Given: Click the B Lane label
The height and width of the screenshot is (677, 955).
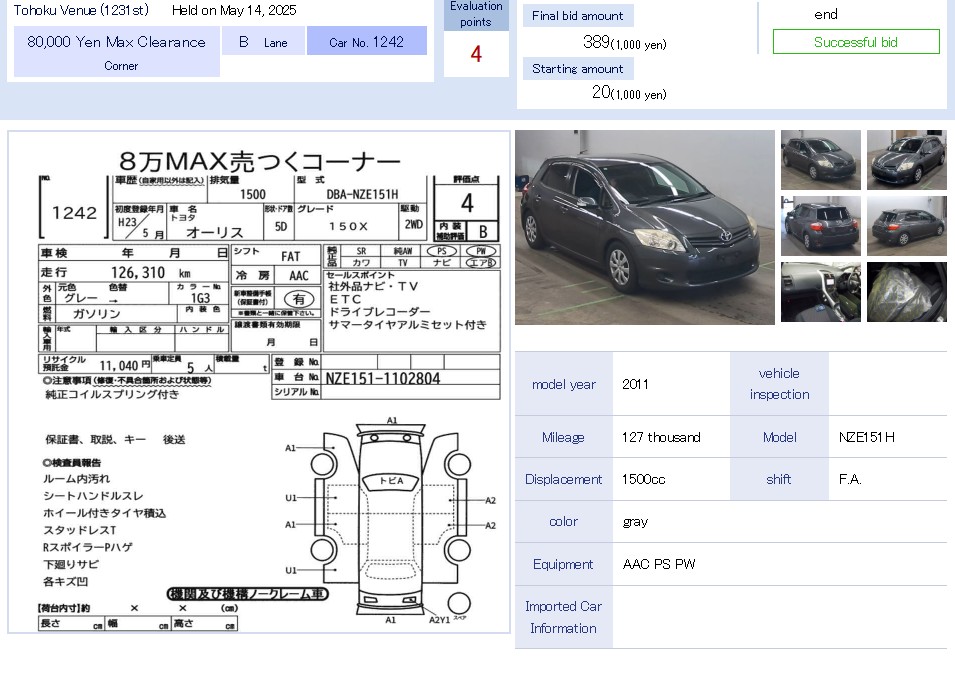Looking at the screenshot, I should tap(263, 41).
